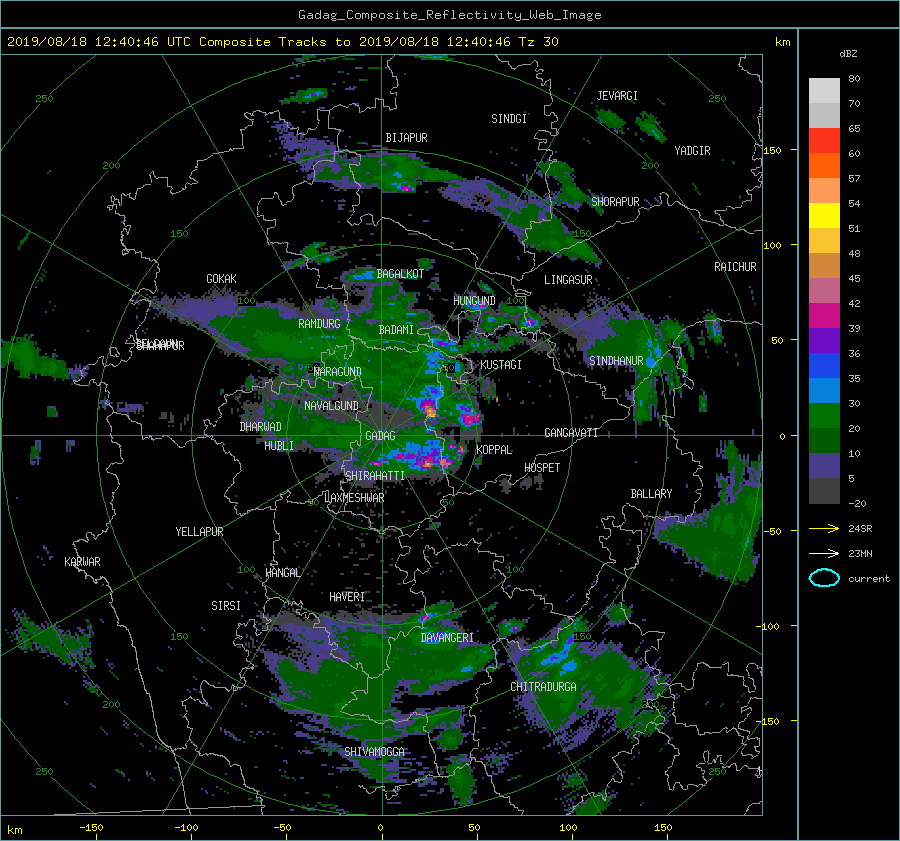This screenshot has height=841, width=900.
Task: Click the DHARWAD city label
Action: (x=261, y=427)
